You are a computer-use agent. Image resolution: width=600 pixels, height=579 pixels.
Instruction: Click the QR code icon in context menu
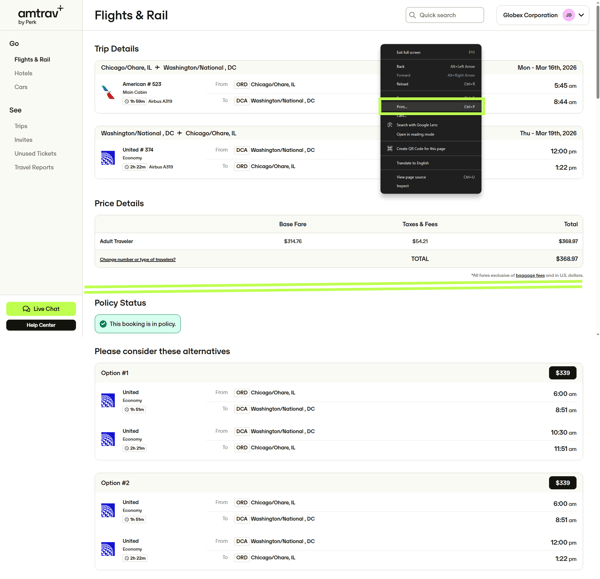click(x=390, y=148)
